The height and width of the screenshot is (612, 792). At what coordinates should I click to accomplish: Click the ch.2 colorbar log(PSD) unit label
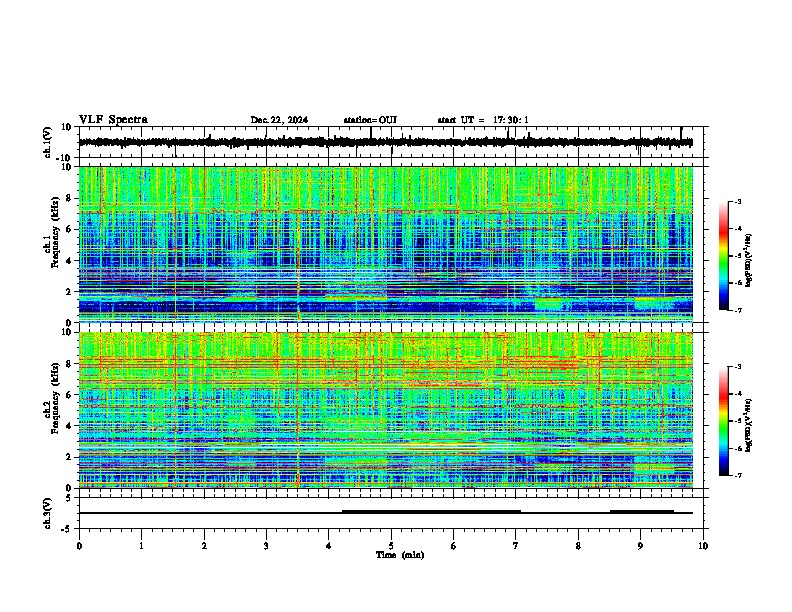tap(749, 425)
